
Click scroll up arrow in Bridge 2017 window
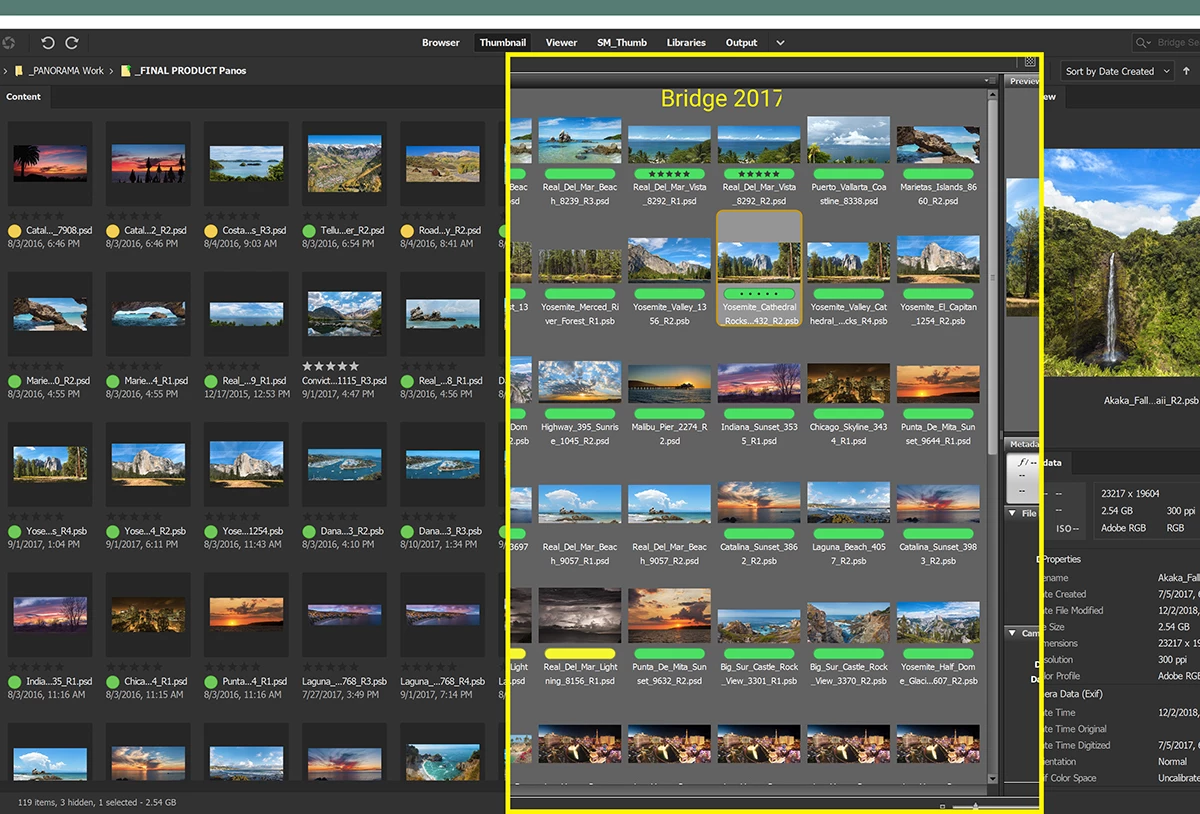[992, 96]
